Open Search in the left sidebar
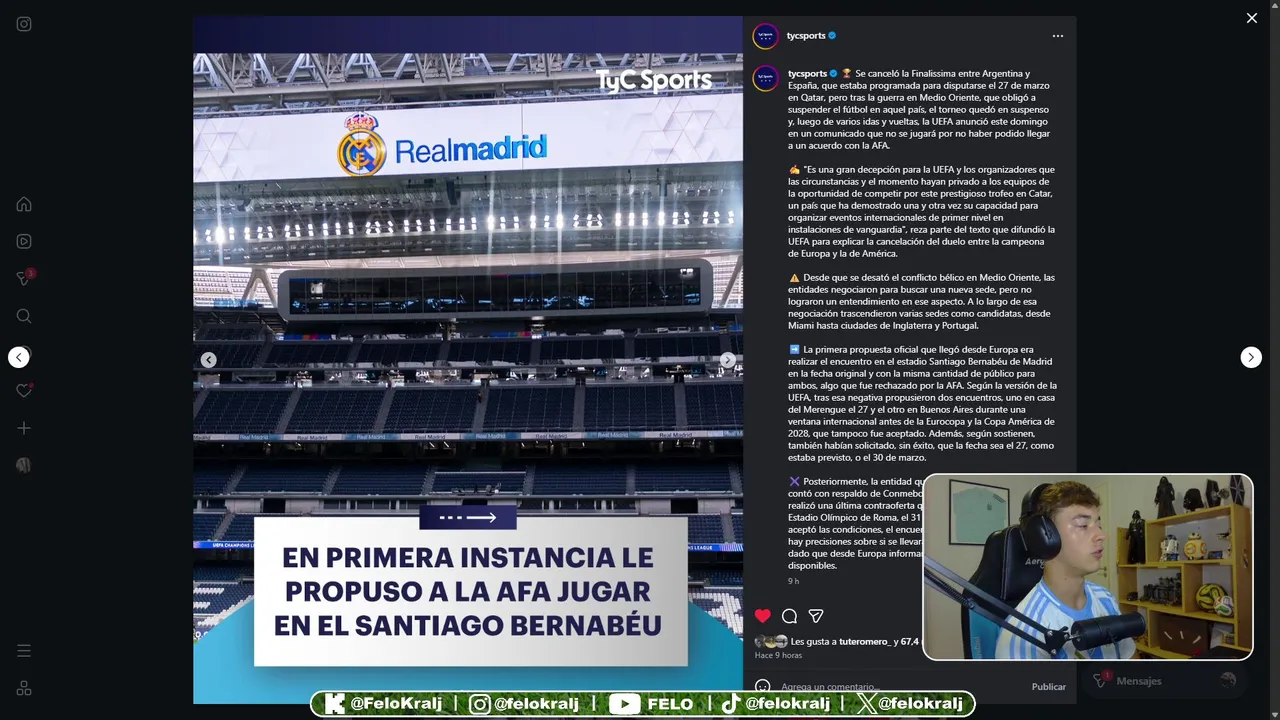 click(x=24, y=316)
